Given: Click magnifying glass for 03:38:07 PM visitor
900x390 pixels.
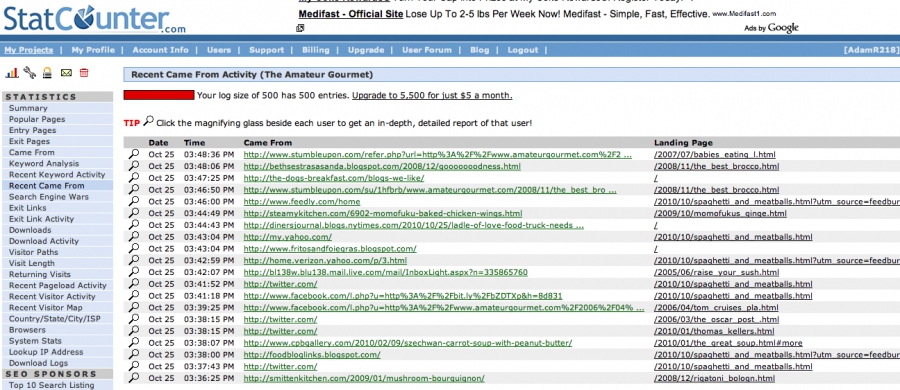Looking at the screenshot, I should [x=134, y=342].
